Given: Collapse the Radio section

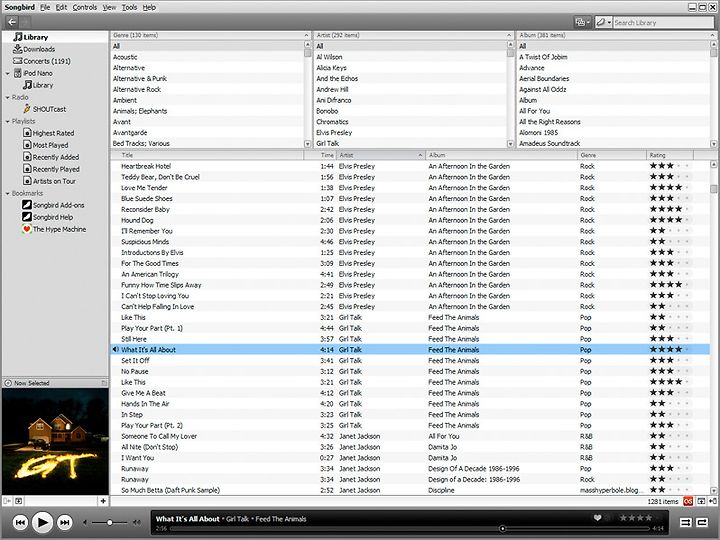Looking at the screenshot, I should (7, 97).
